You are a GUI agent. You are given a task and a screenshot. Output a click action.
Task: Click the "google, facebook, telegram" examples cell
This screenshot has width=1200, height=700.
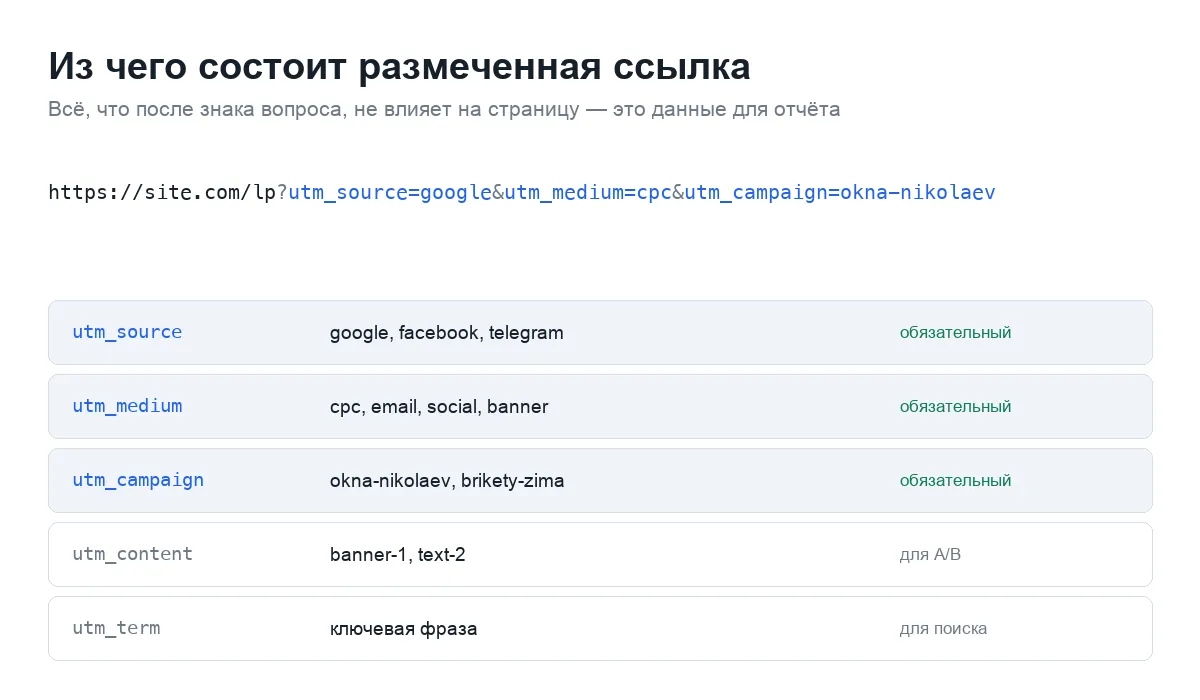(x=447, y=333)
